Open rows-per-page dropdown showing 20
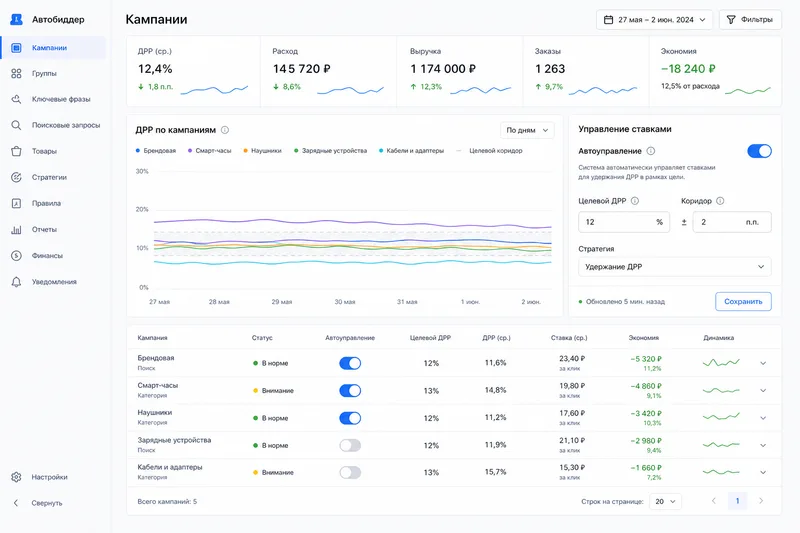 tap(665, 501)
